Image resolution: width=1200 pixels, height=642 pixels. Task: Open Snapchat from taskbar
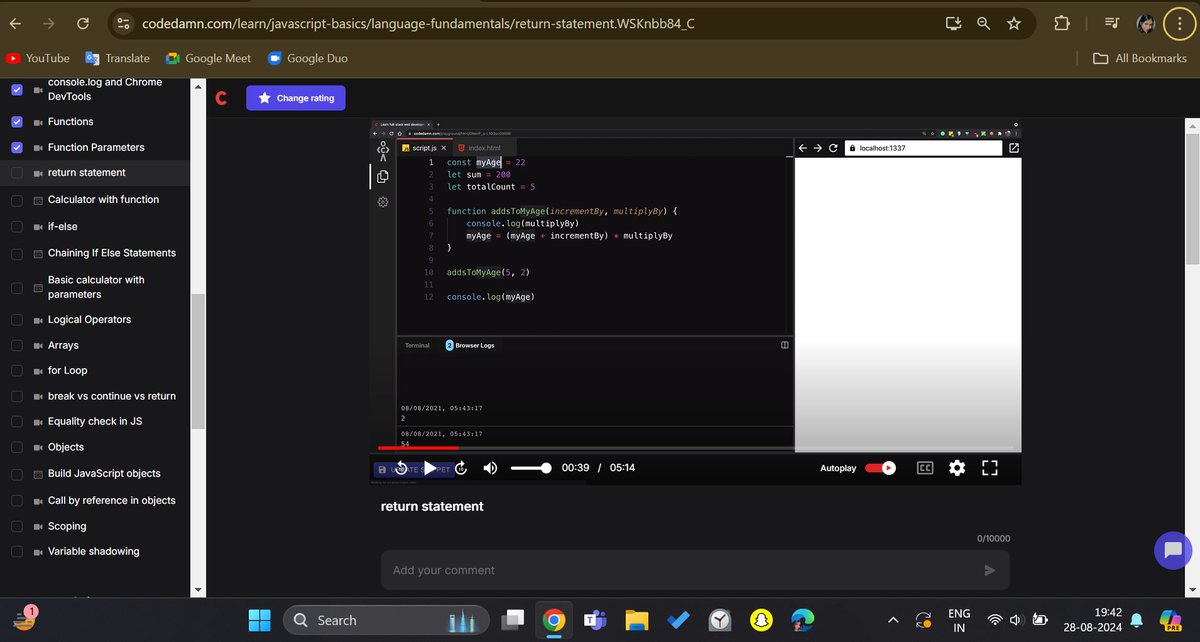pos(761,620)
